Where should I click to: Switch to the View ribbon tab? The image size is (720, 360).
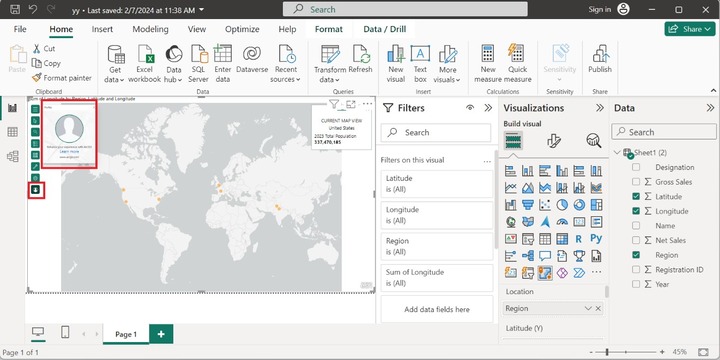pyautogui.click(x=197, y=29)
